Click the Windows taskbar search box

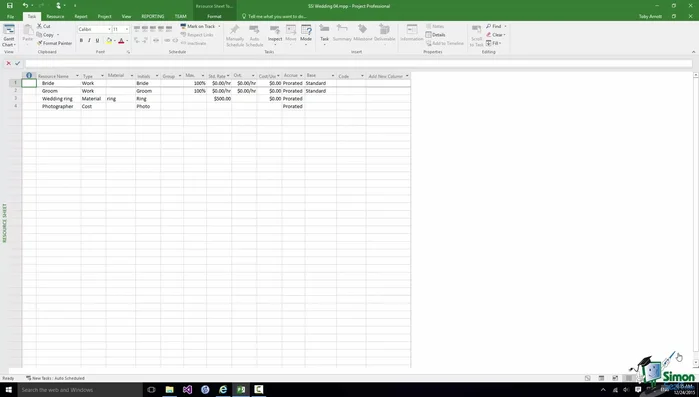click(x=80, y=389)
